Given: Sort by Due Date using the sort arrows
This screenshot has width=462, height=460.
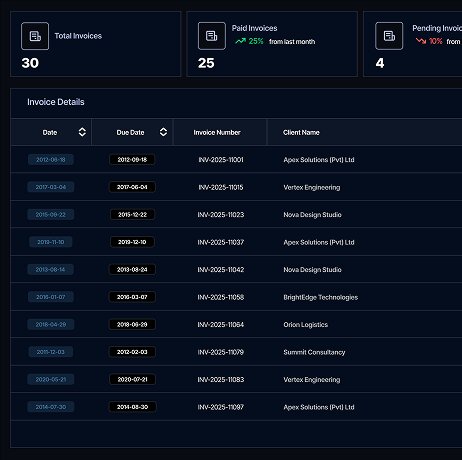Looking at the screenshot, I should tap(163, 132).
